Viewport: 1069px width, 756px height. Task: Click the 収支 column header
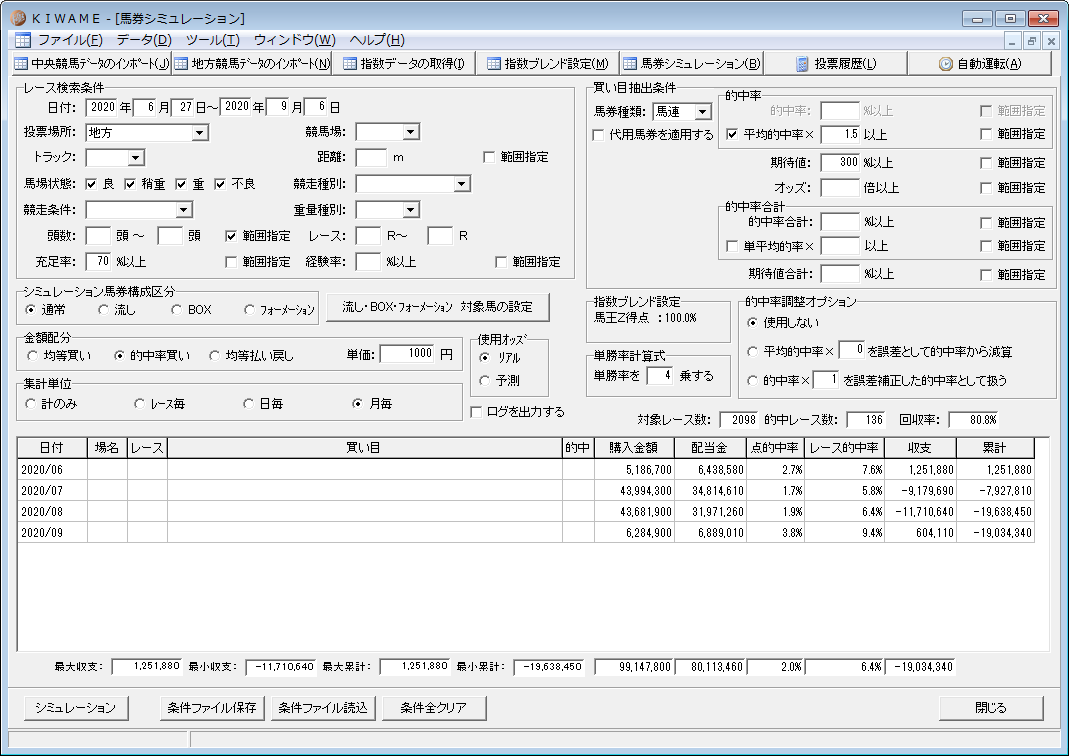[920, 448]
